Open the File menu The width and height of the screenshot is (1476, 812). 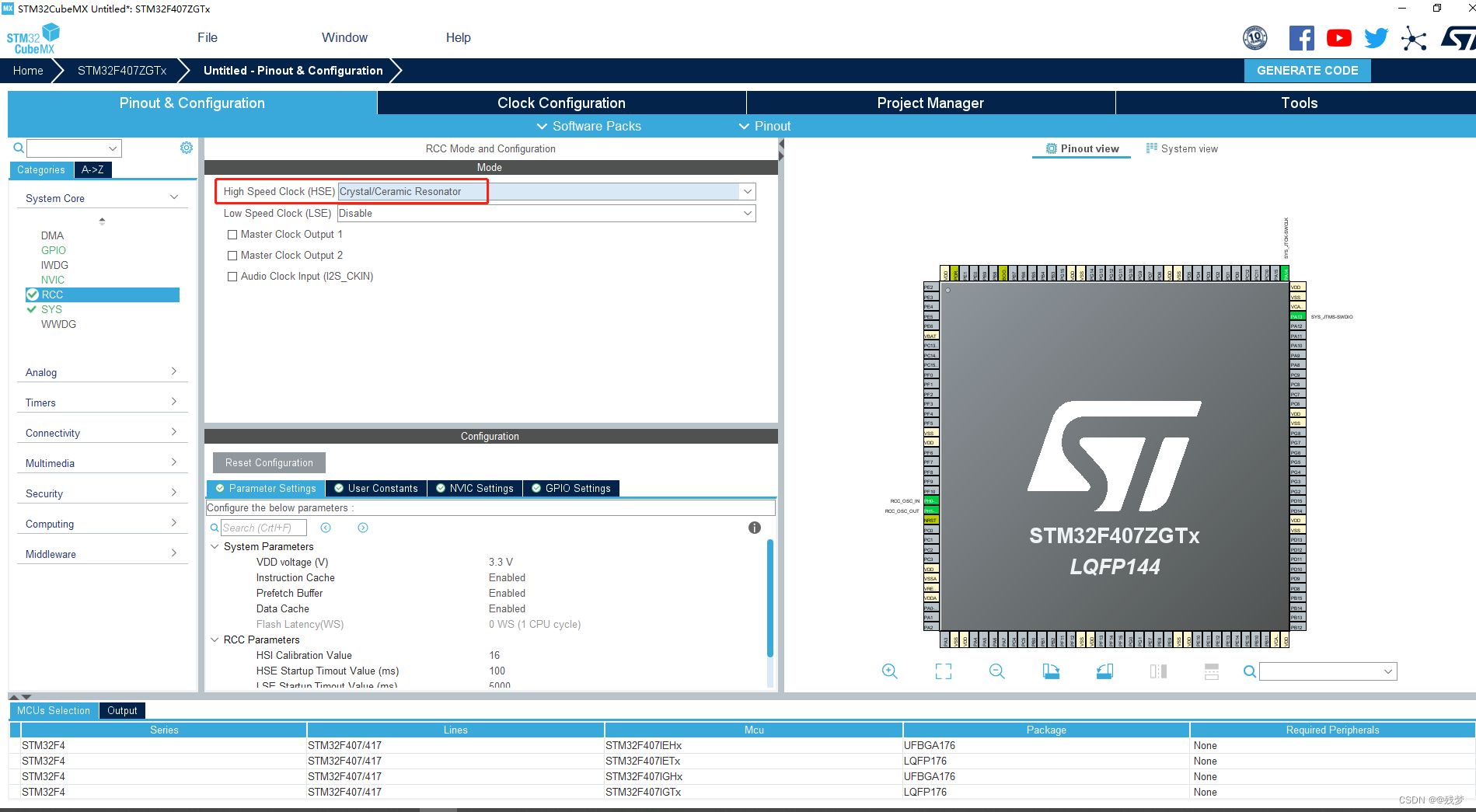click(x=208, y=37)
